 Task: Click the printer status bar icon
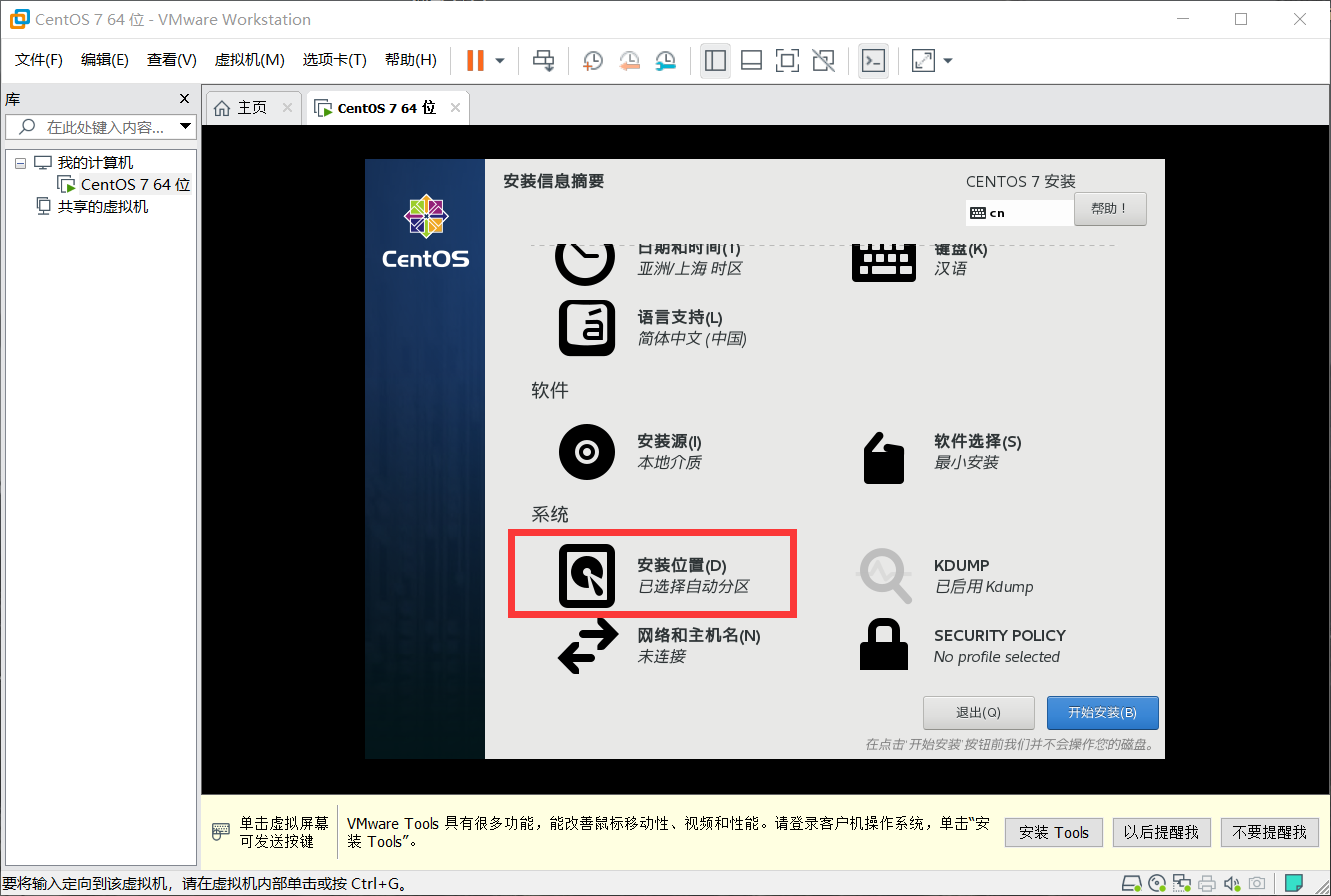[x=1207, y=884]
